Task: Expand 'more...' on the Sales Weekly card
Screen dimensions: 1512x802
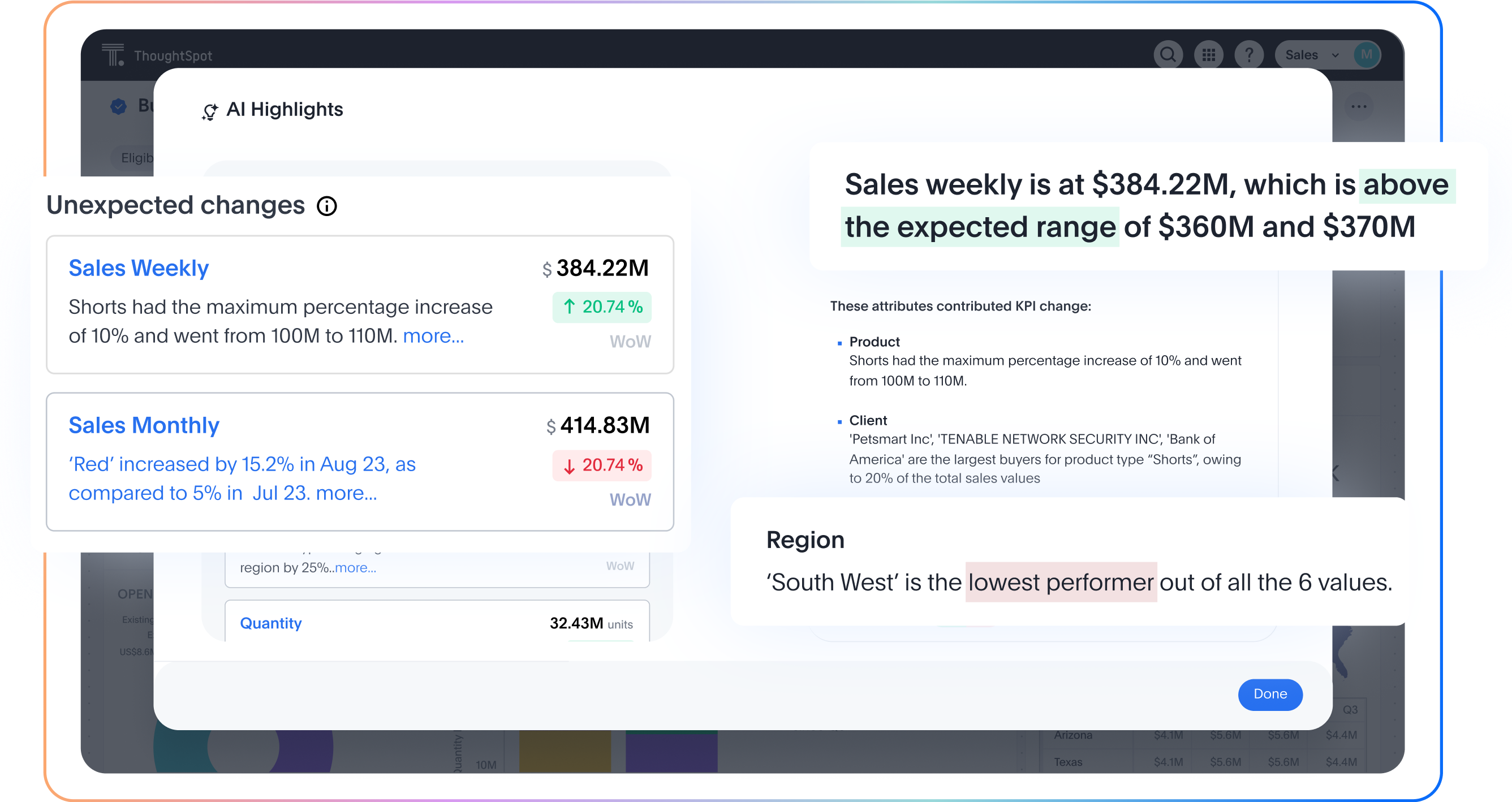Action: click(x=433, y=335)
